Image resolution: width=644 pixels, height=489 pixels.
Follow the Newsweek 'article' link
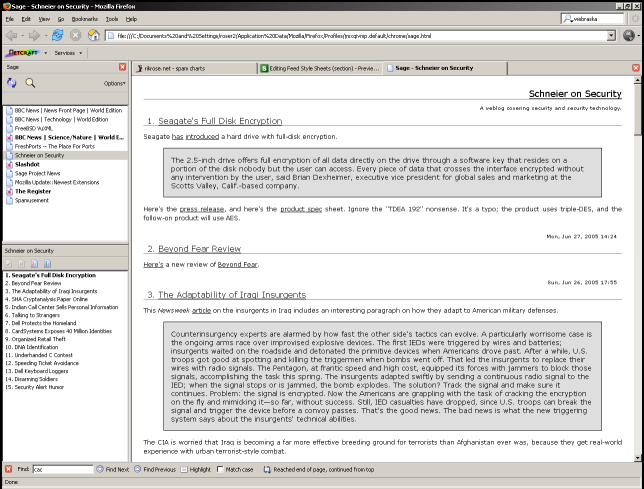(201, 310)
